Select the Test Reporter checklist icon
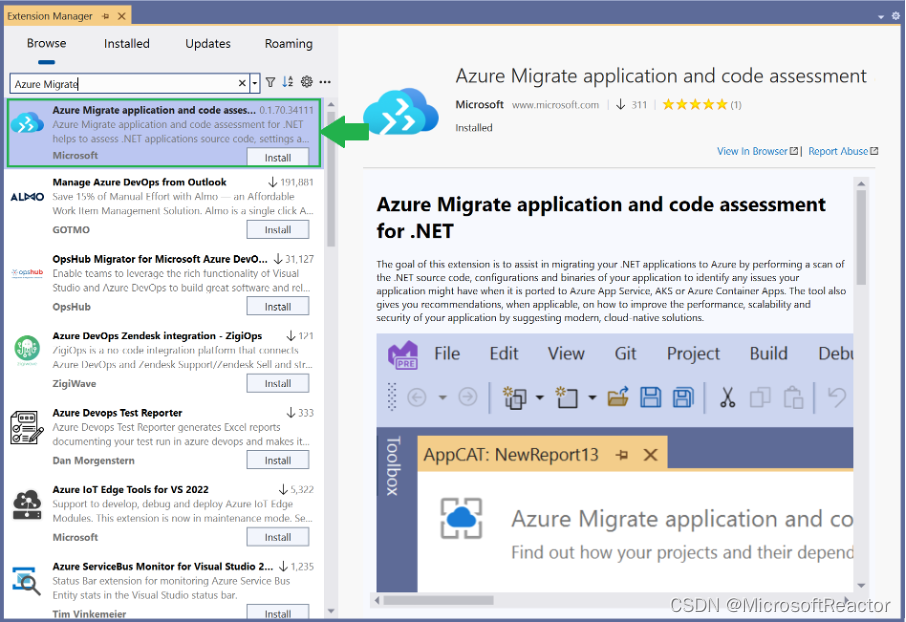Viewport: 906px width, 622px height. click(27, 428)
